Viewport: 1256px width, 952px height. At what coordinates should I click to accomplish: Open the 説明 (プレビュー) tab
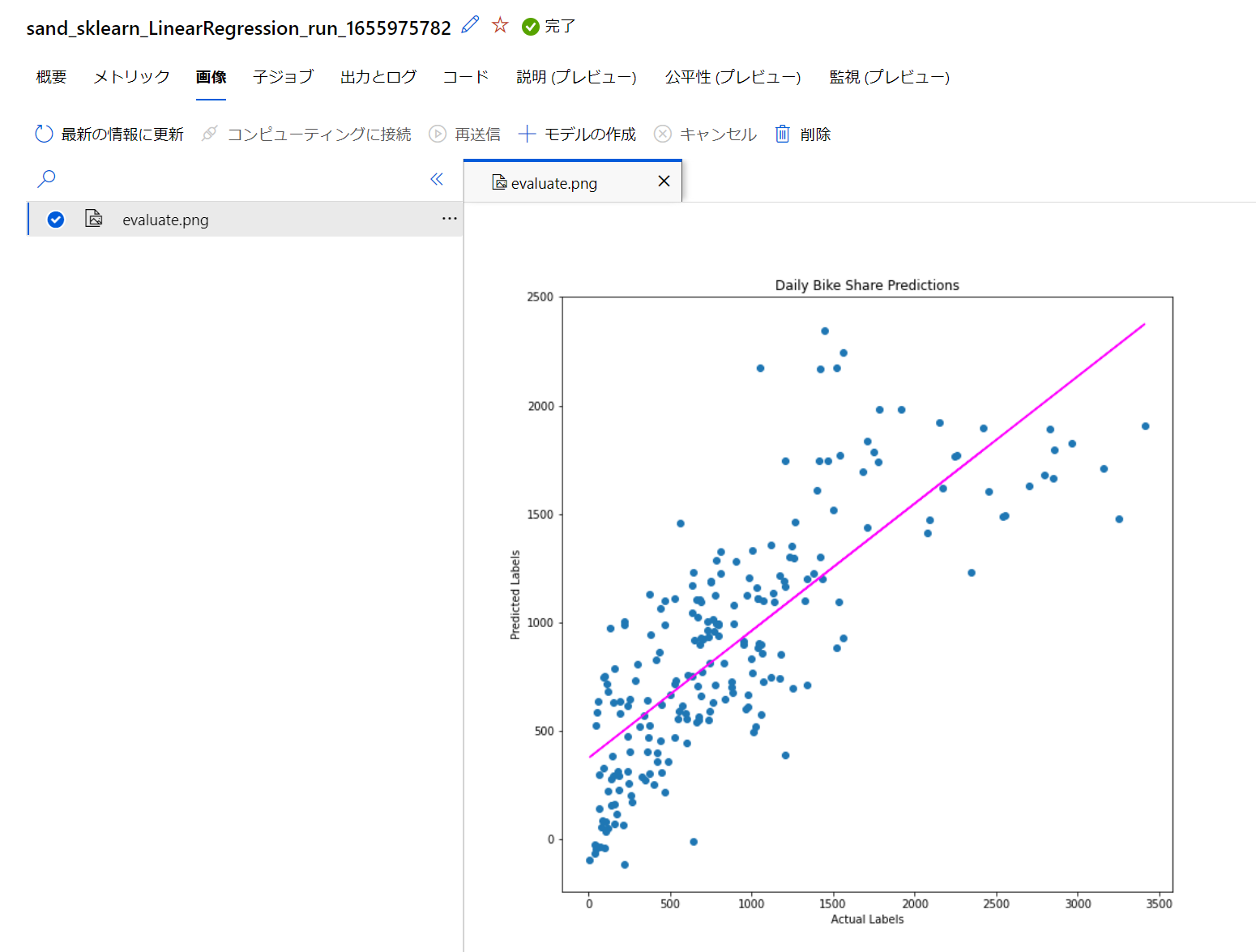coord(576,77)
